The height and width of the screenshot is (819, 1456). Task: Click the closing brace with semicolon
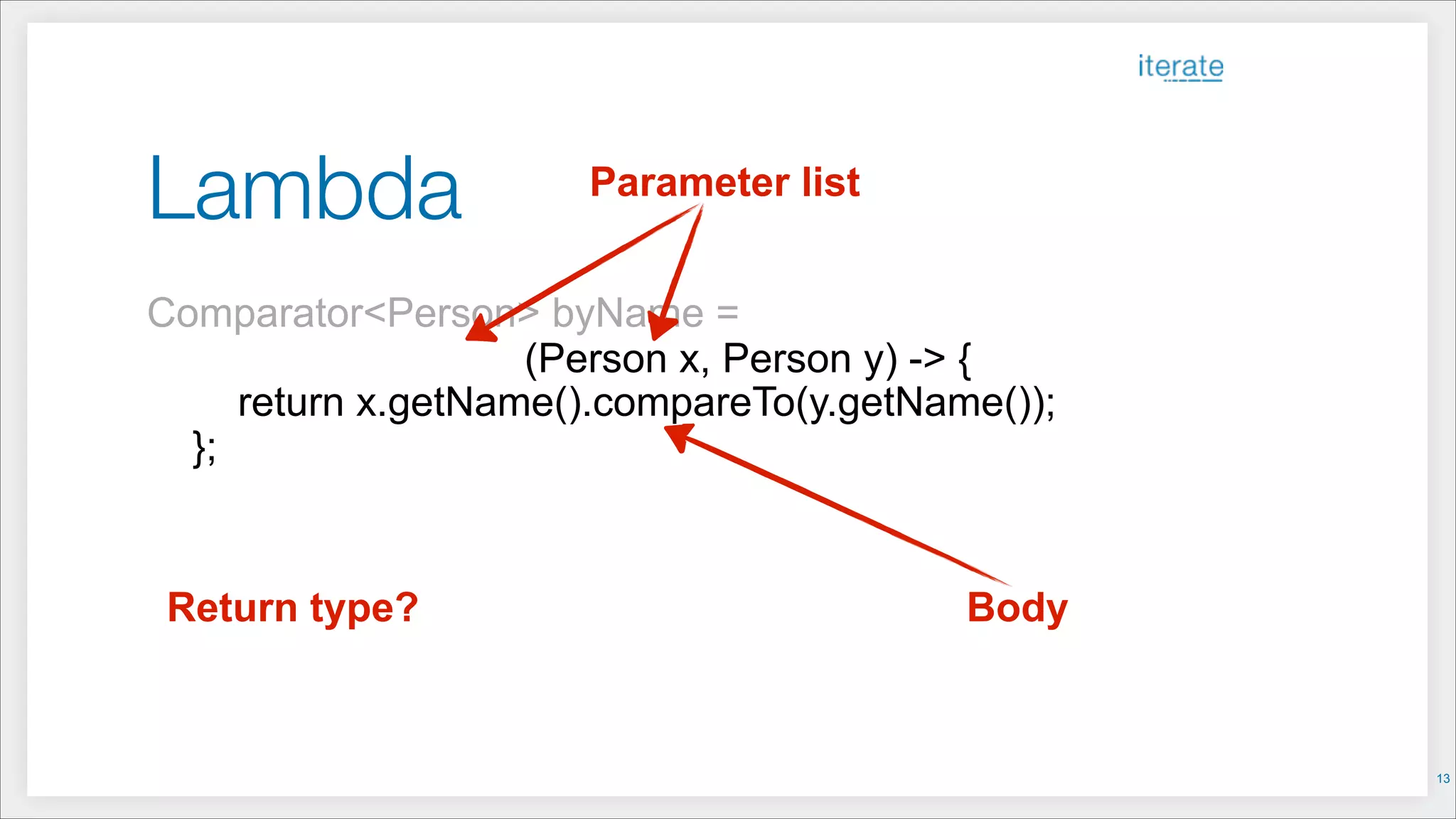click(204, 449)
